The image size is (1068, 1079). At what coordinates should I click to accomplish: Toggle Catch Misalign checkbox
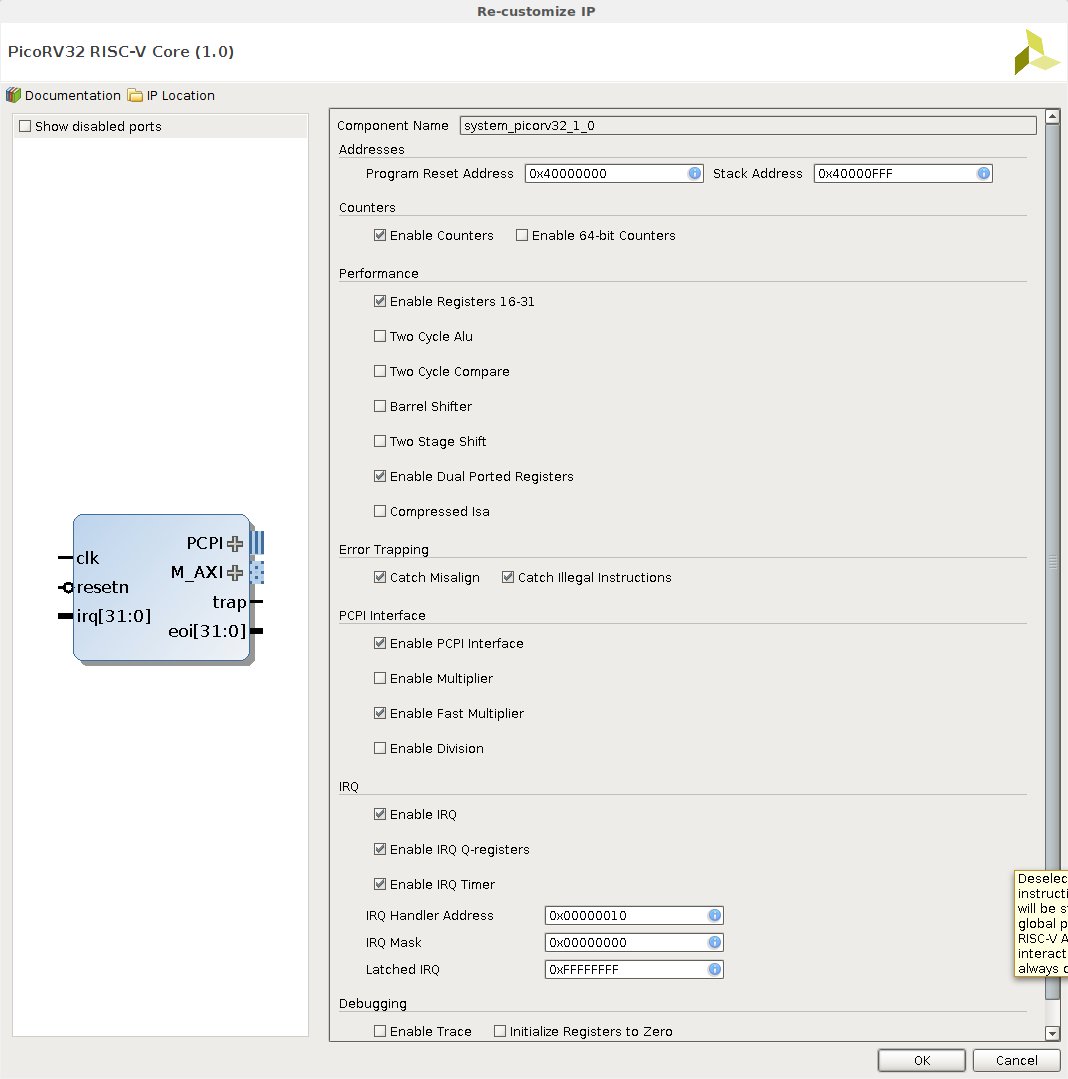(x=380, y=577)
